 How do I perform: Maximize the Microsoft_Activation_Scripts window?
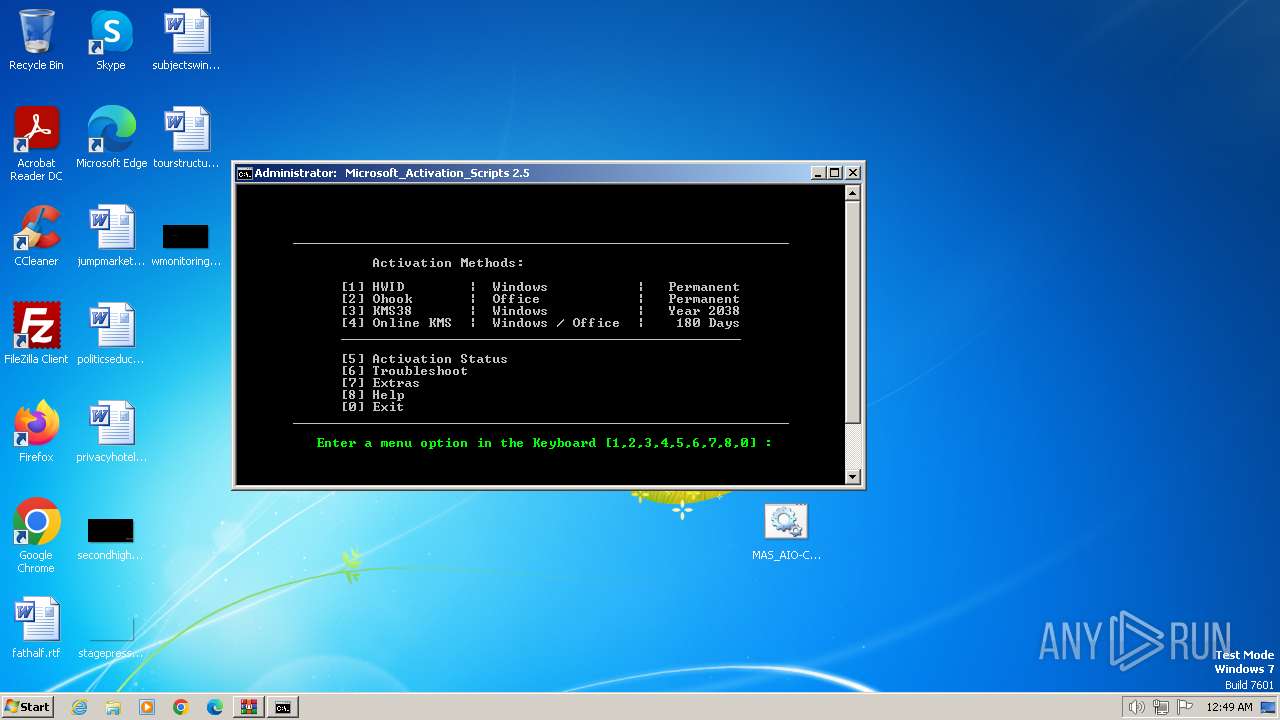(x=835, y=173)
